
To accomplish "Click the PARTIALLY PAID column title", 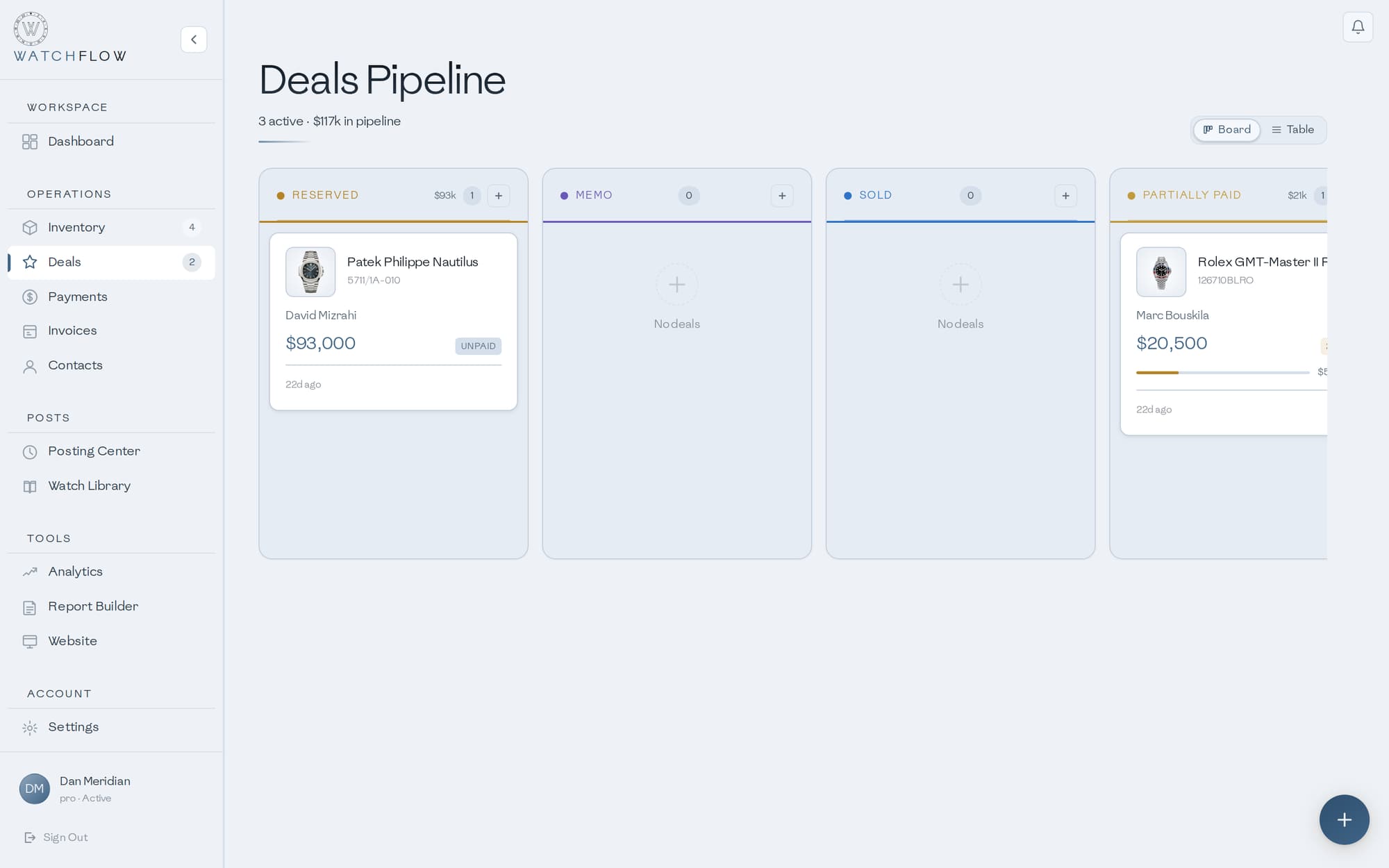I will (1192, 195).
